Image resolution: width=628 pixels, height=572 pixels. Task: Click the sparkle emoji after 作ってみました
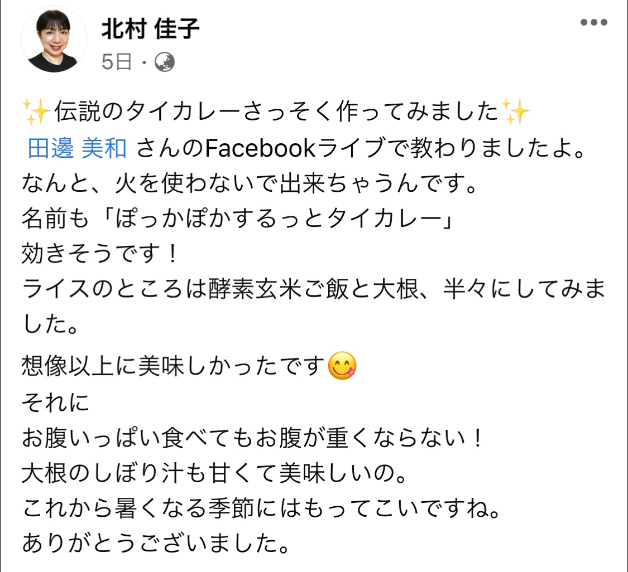pyautogui.click(x=515, y=110)
